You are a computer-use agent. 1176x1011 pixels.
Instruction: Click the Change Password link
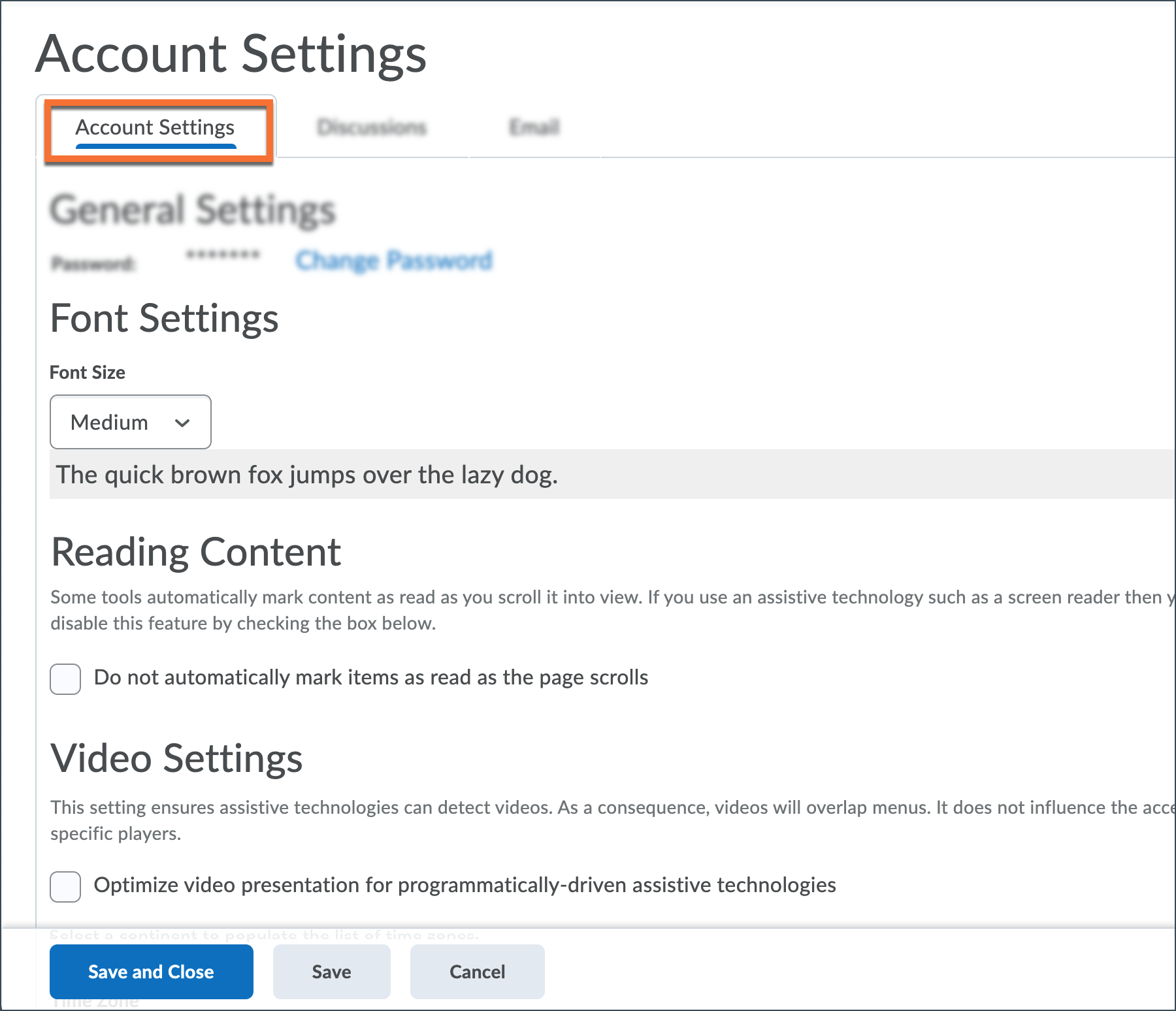point(393,260)
